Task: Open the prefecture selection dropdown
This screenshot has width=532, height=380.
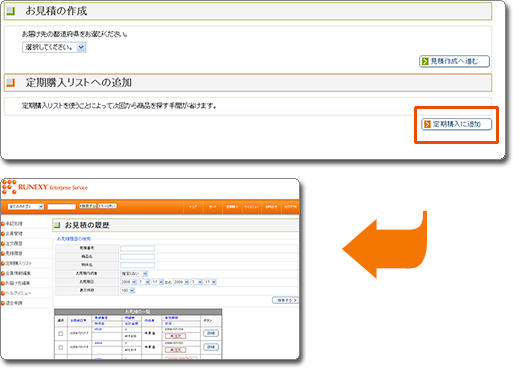Action: 54,47
